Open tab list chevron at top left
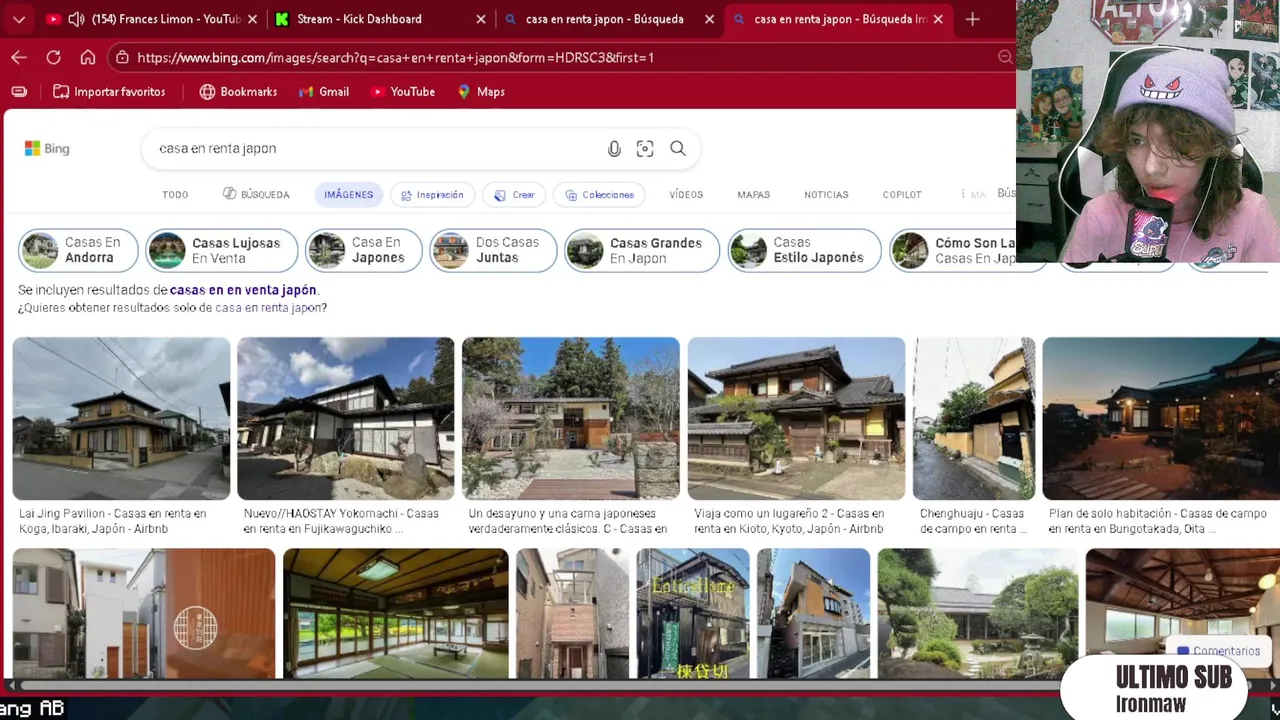The width and height of the screenshot is (1280, 720). (x=19, y=19)
